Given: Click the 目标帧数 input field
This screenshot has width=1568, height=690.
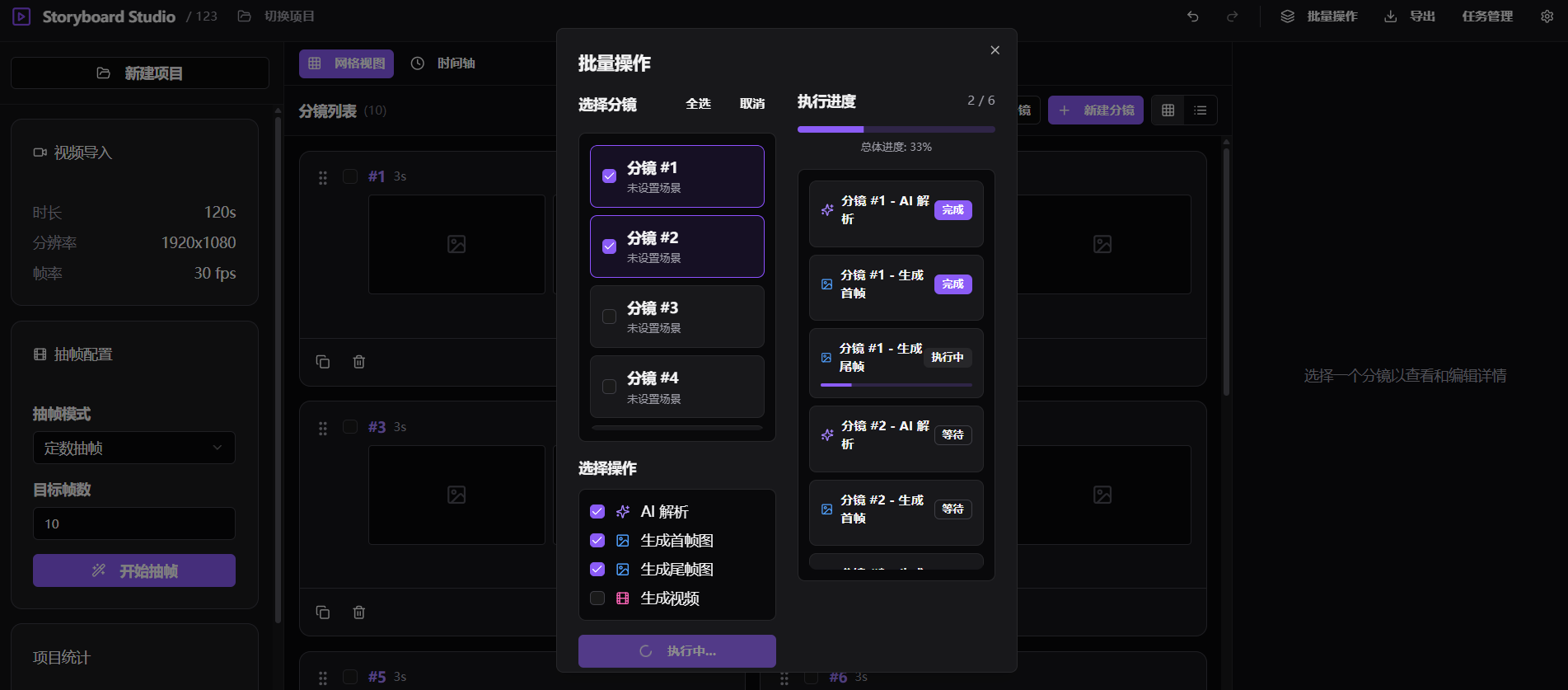Looking at the screenshot, I should (134, 523).
